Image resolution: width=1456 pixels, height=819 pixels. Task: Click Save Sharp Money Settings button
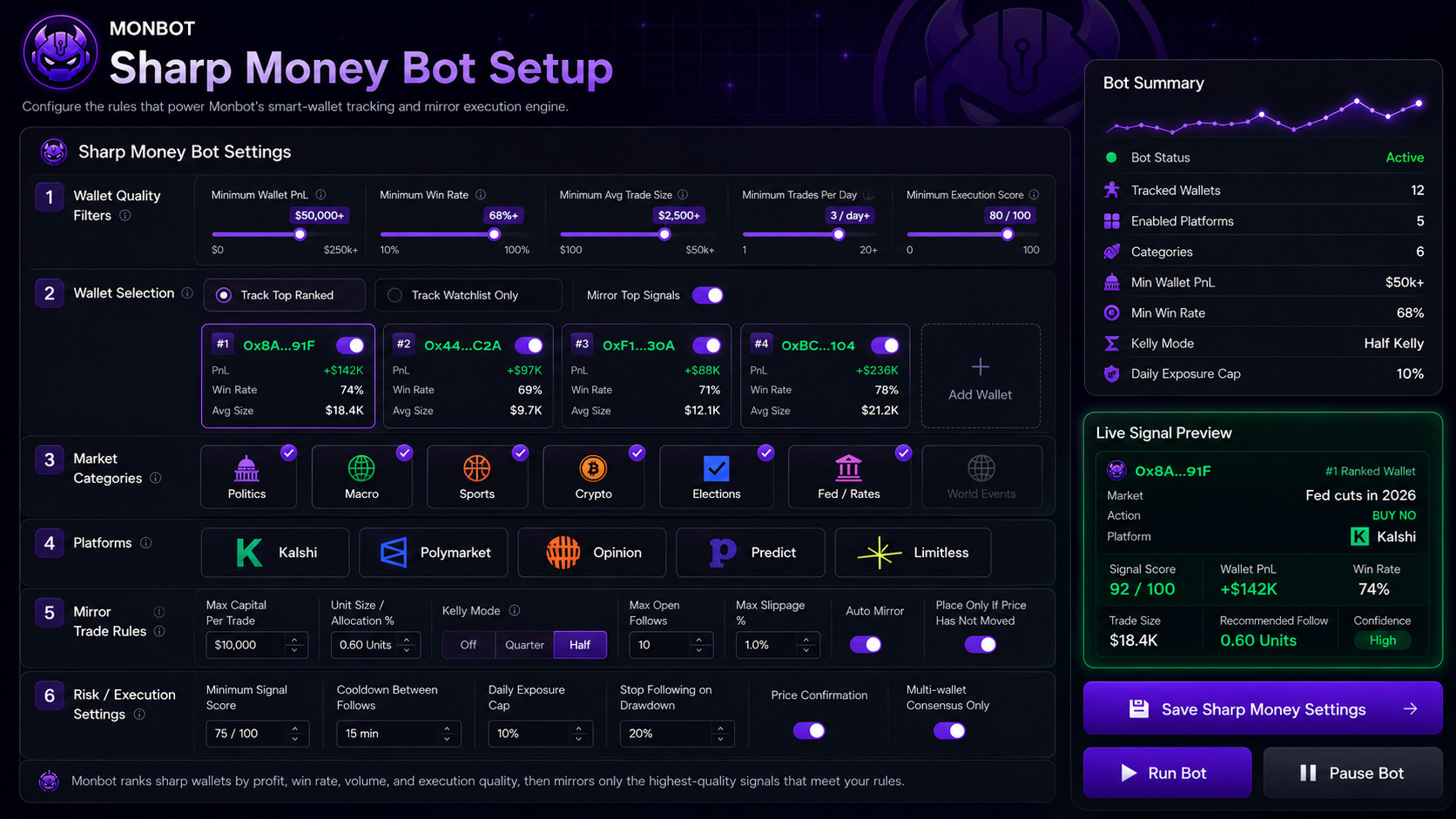click(1263, 709)
